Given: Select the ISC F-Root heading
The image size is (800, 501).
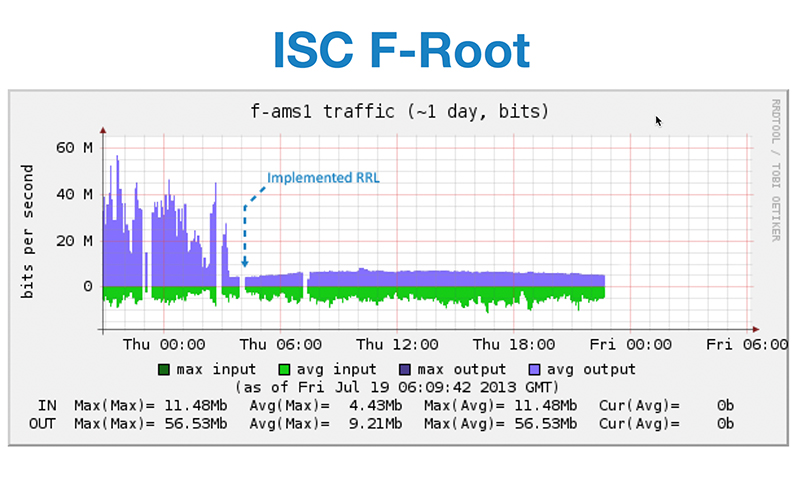Looking at the screenshot, I should click(400, 50).
